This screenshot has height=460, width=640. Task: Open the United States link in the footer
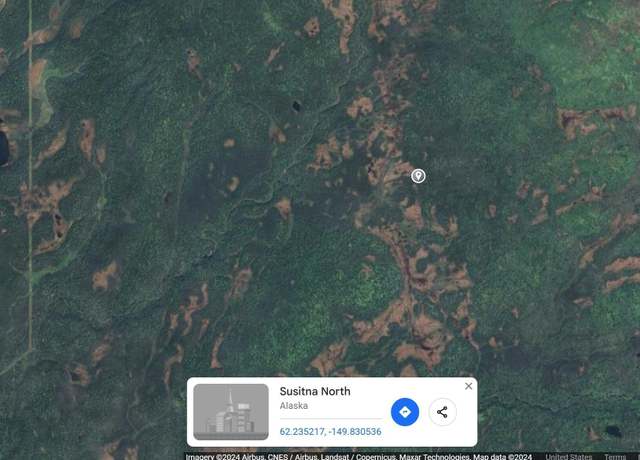(x=569, y=456)
